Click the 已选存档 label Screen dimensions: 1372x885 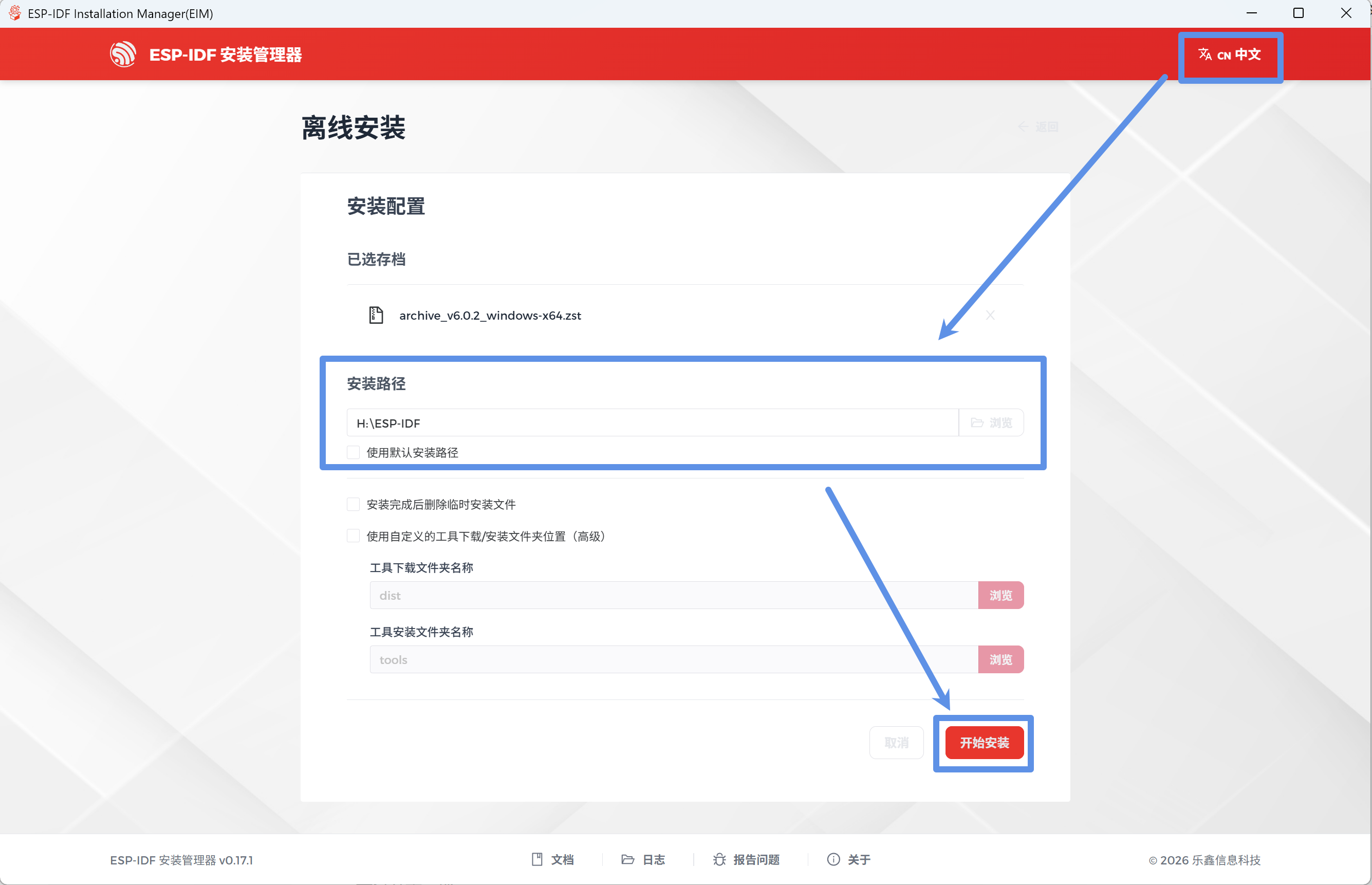point(376,260)
